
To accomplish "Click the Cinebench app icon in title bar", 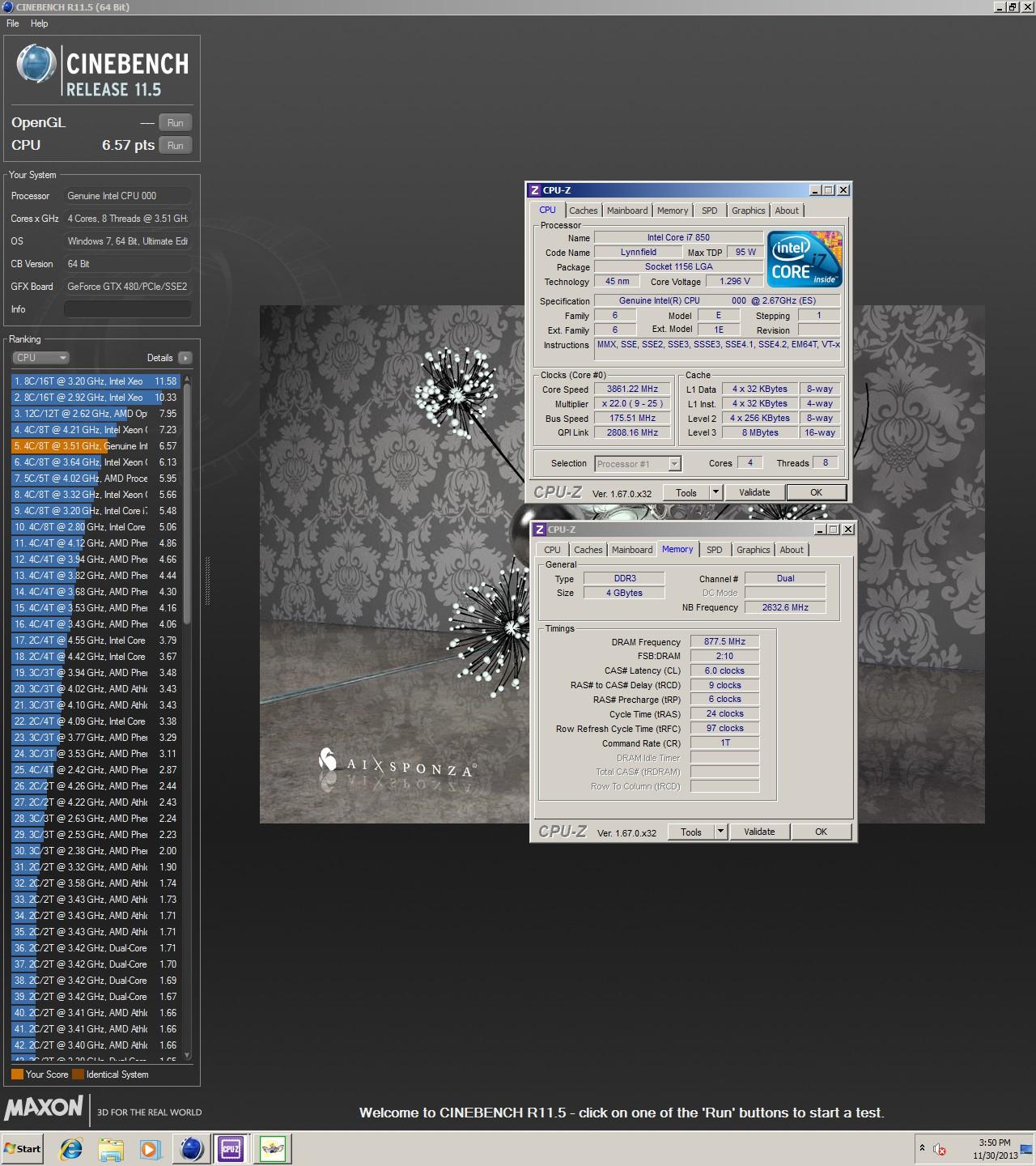I will point(8,7).
